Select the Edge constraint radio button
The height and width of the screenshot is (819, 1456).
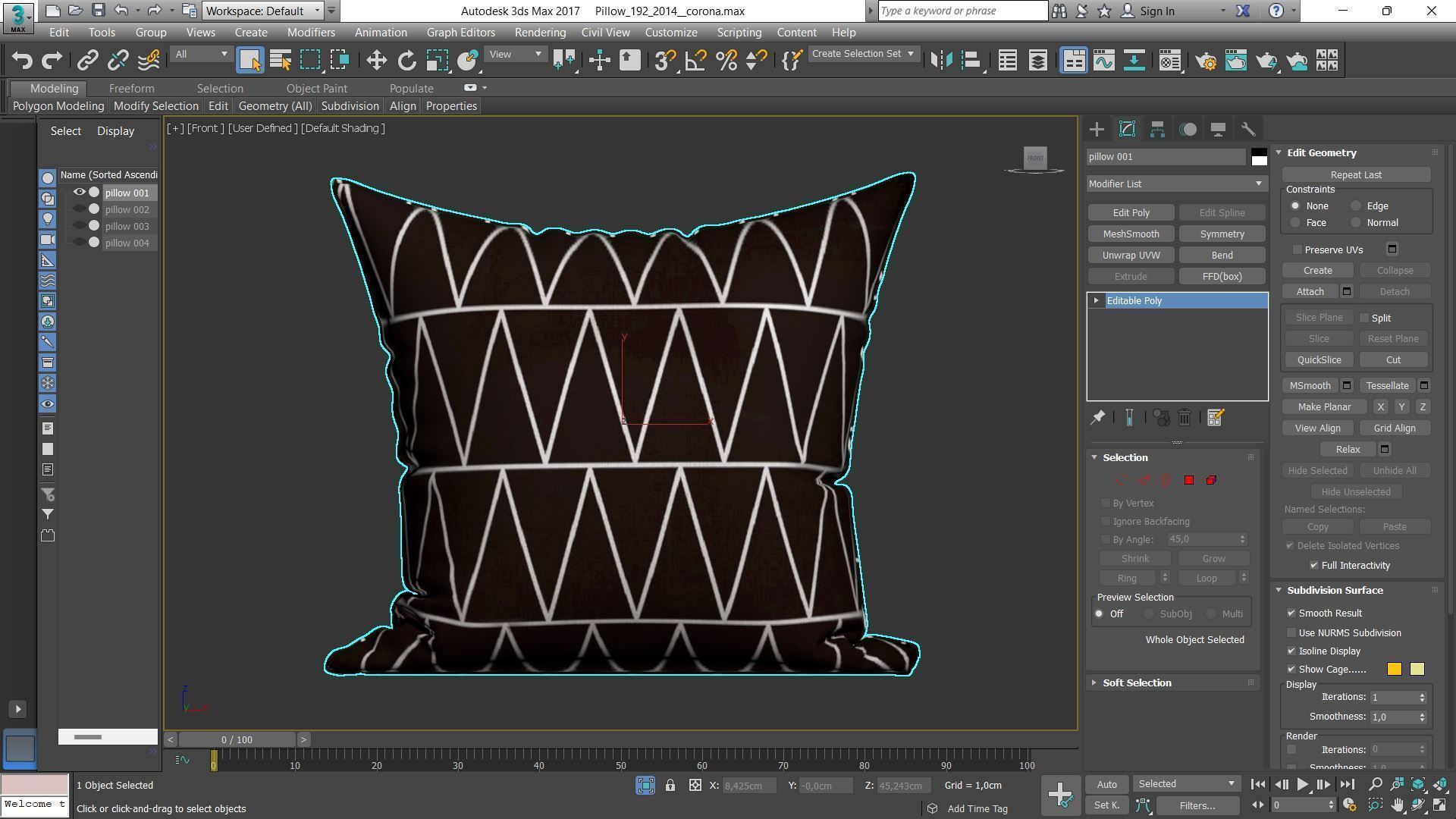click(1356, 206)
